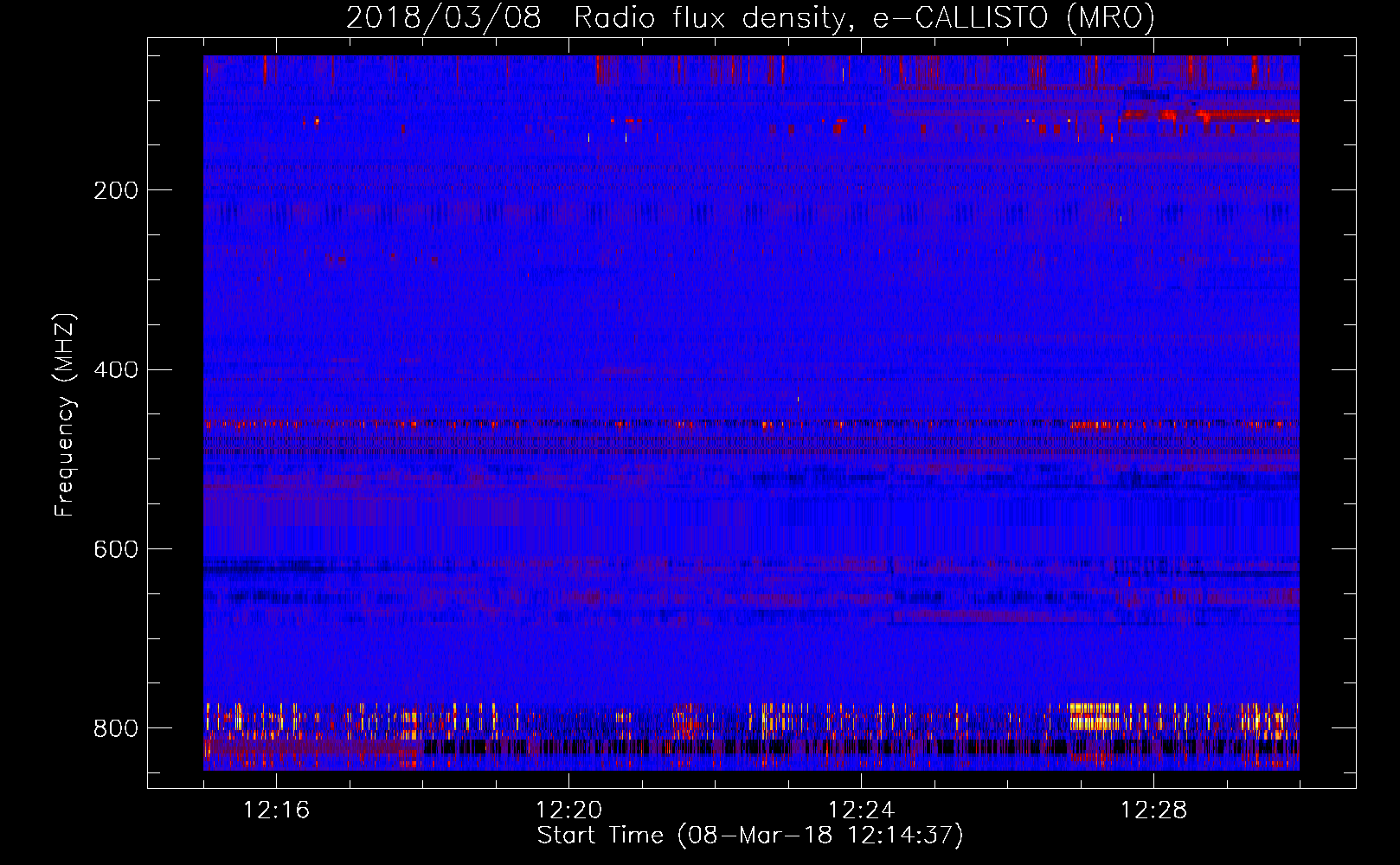Screen dimensions: 1400x865
Task: Click the 800 frequency tick label
Action: pos(116,728)
